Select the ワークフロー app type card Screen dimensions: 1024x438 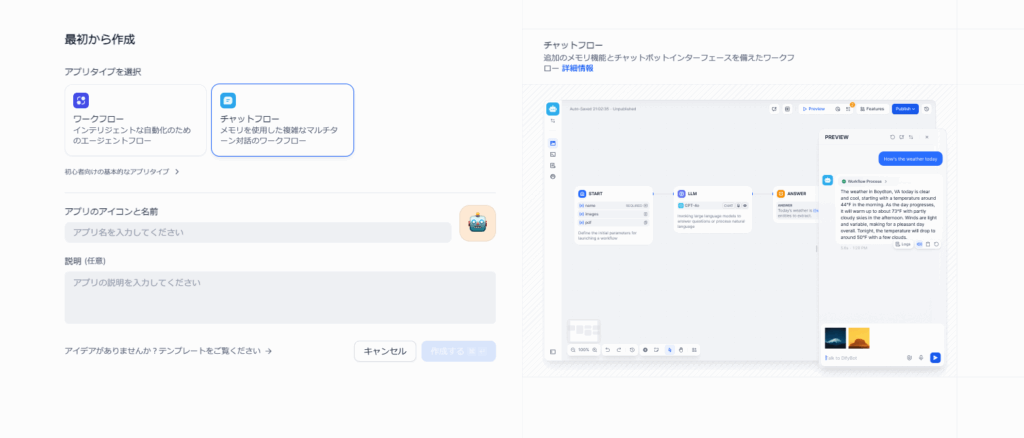click(135, 120)
